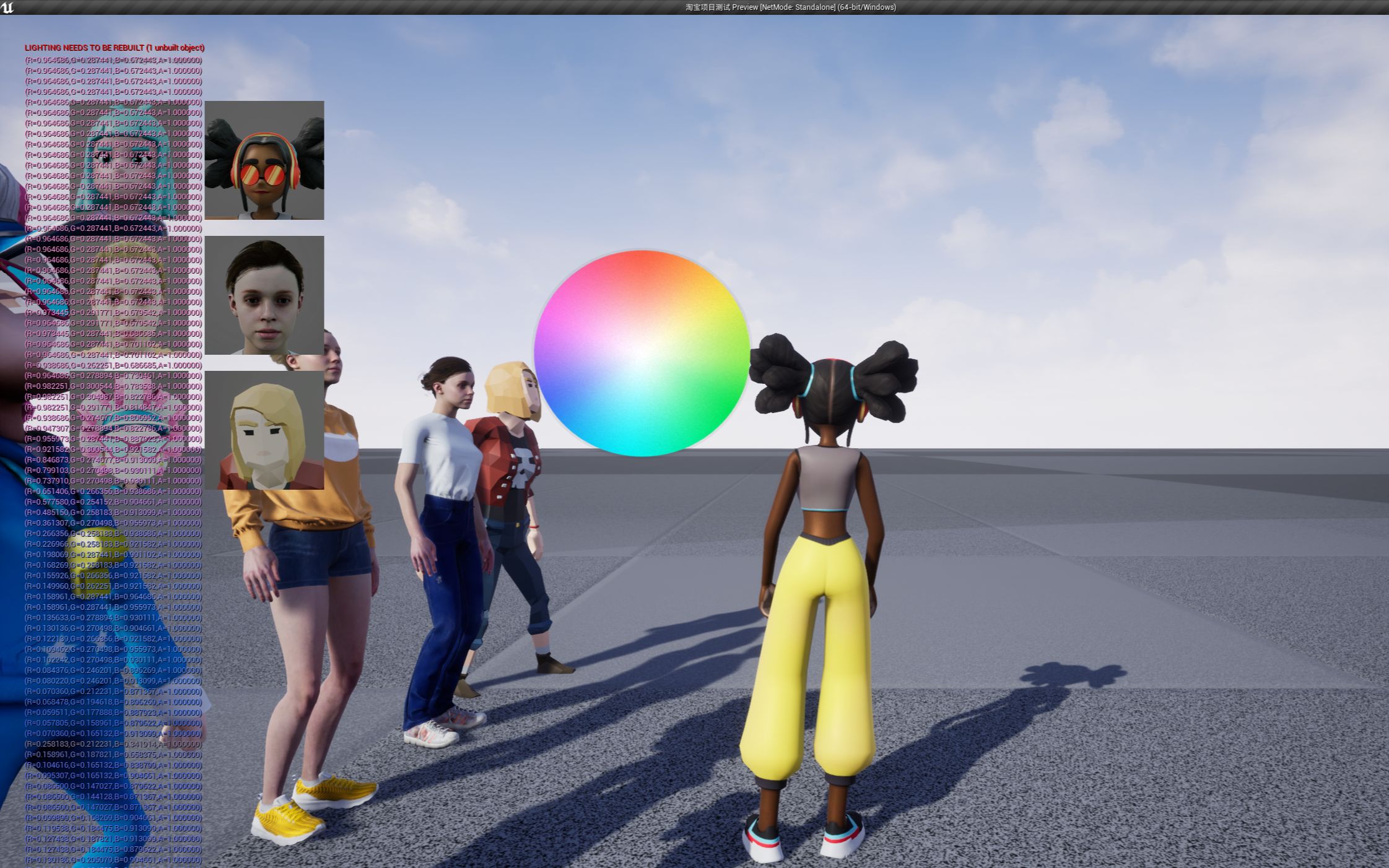
Task: Click the debug line starting R=0.057805
Action: [113, 723]
